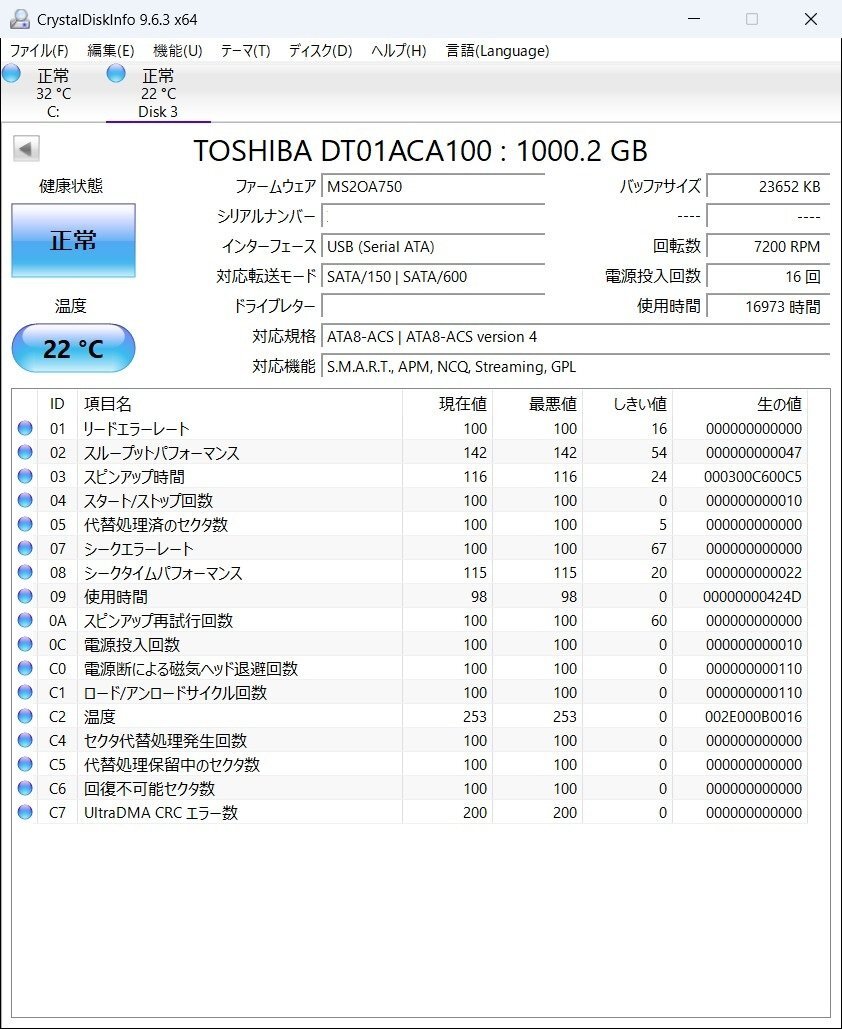Click the status orb for ID 08 シークタイムパフォーマンス
The image size is (842, 1029).
25,572
